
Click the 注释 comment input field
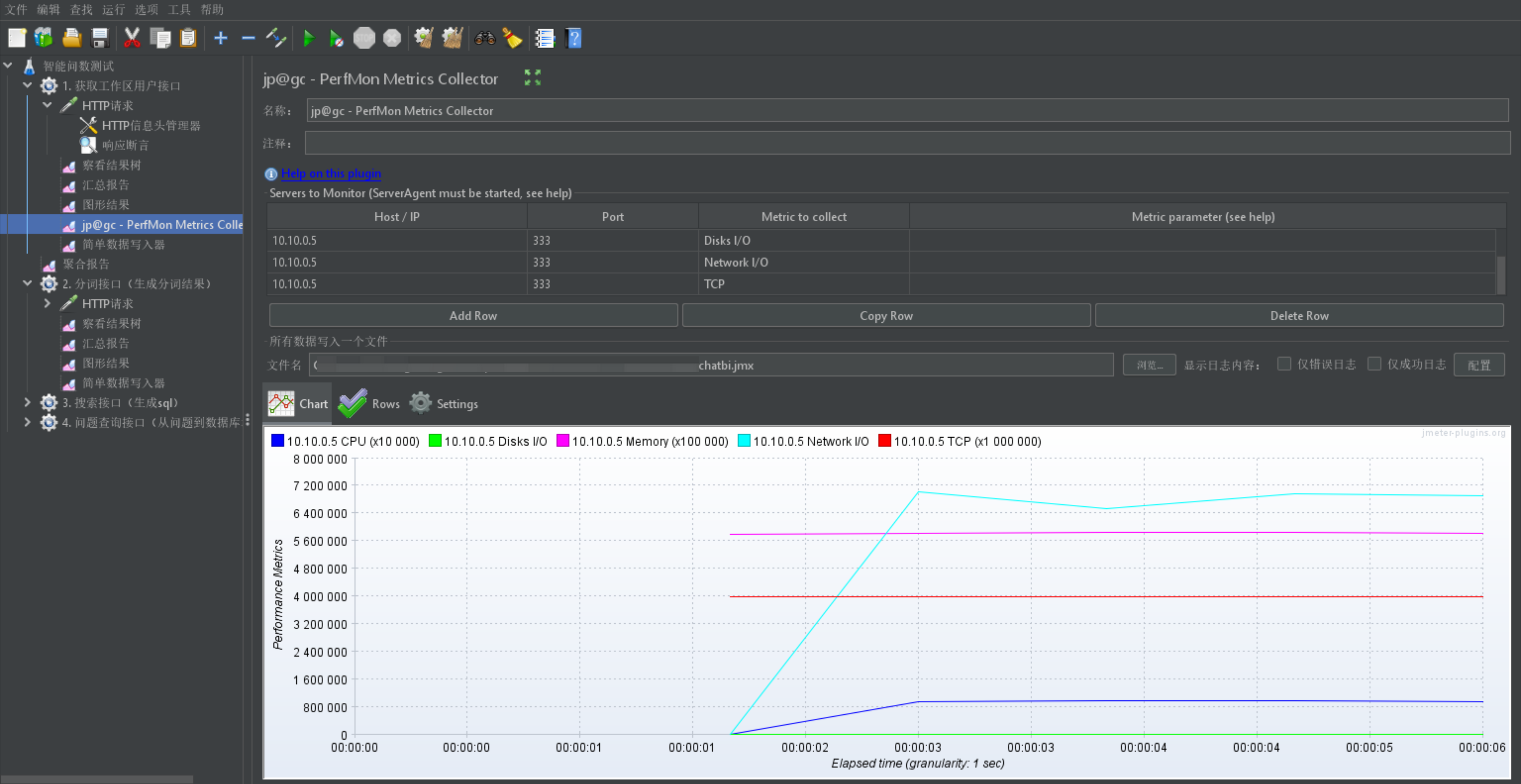(x=907, y=143)
